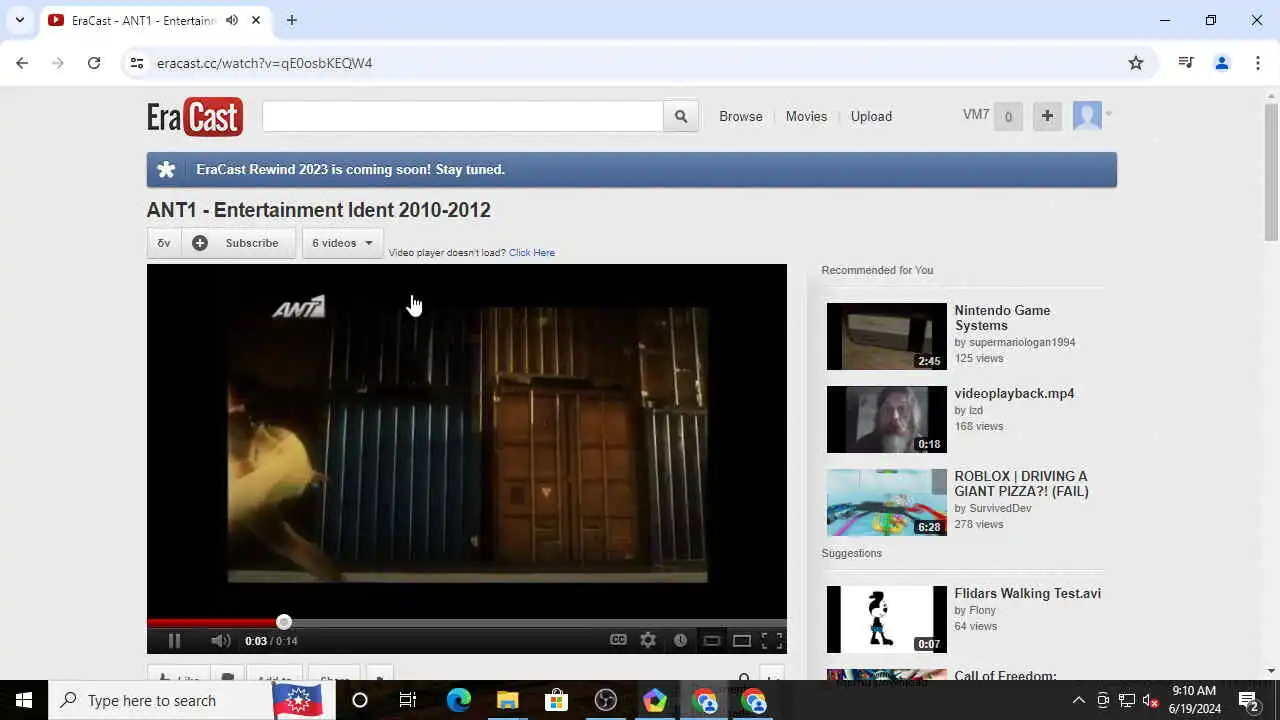Open the player settings gear

coord(648,641)
